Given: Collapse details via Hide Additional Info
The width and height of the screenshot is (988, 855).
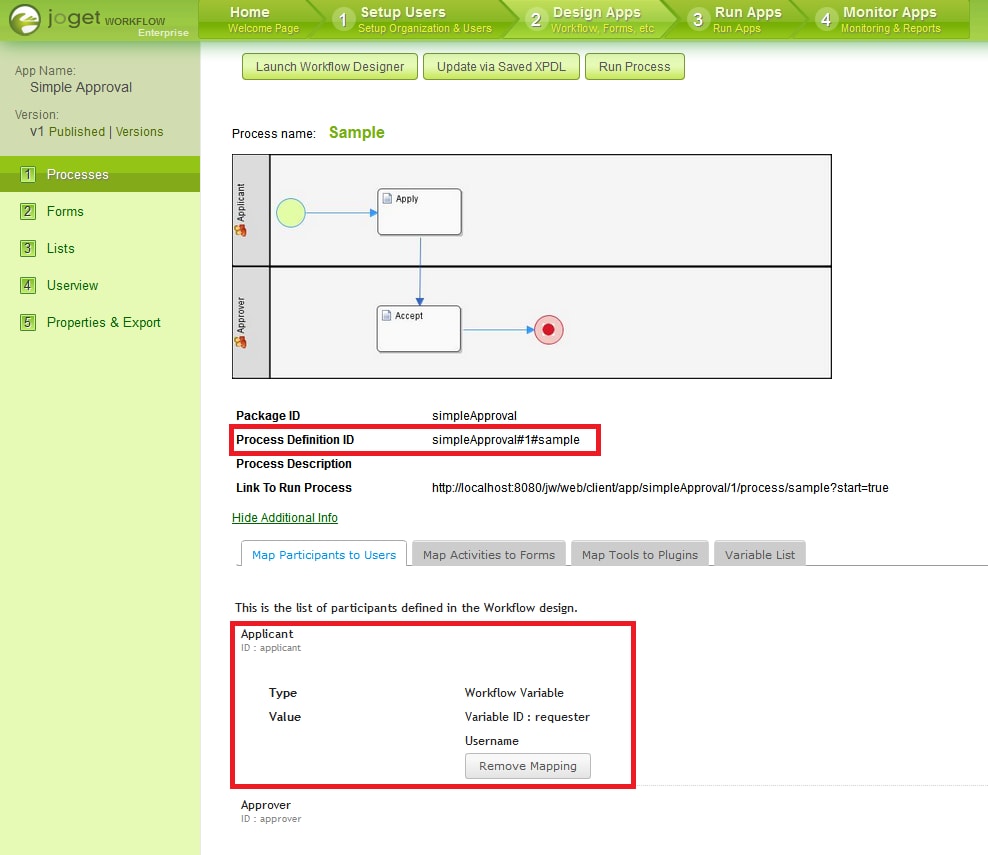Looking at the screenshot, I should 285,518.
